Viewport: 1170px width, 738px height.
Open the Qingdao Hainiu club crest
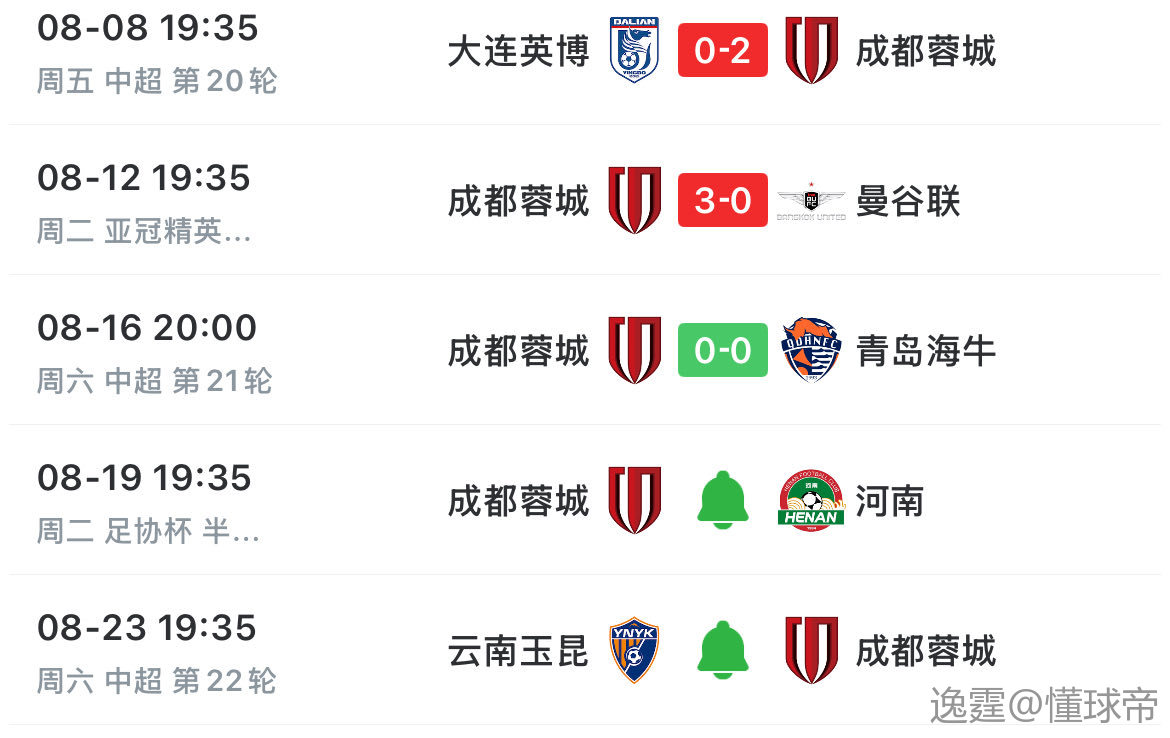click(x=811, y=350)
